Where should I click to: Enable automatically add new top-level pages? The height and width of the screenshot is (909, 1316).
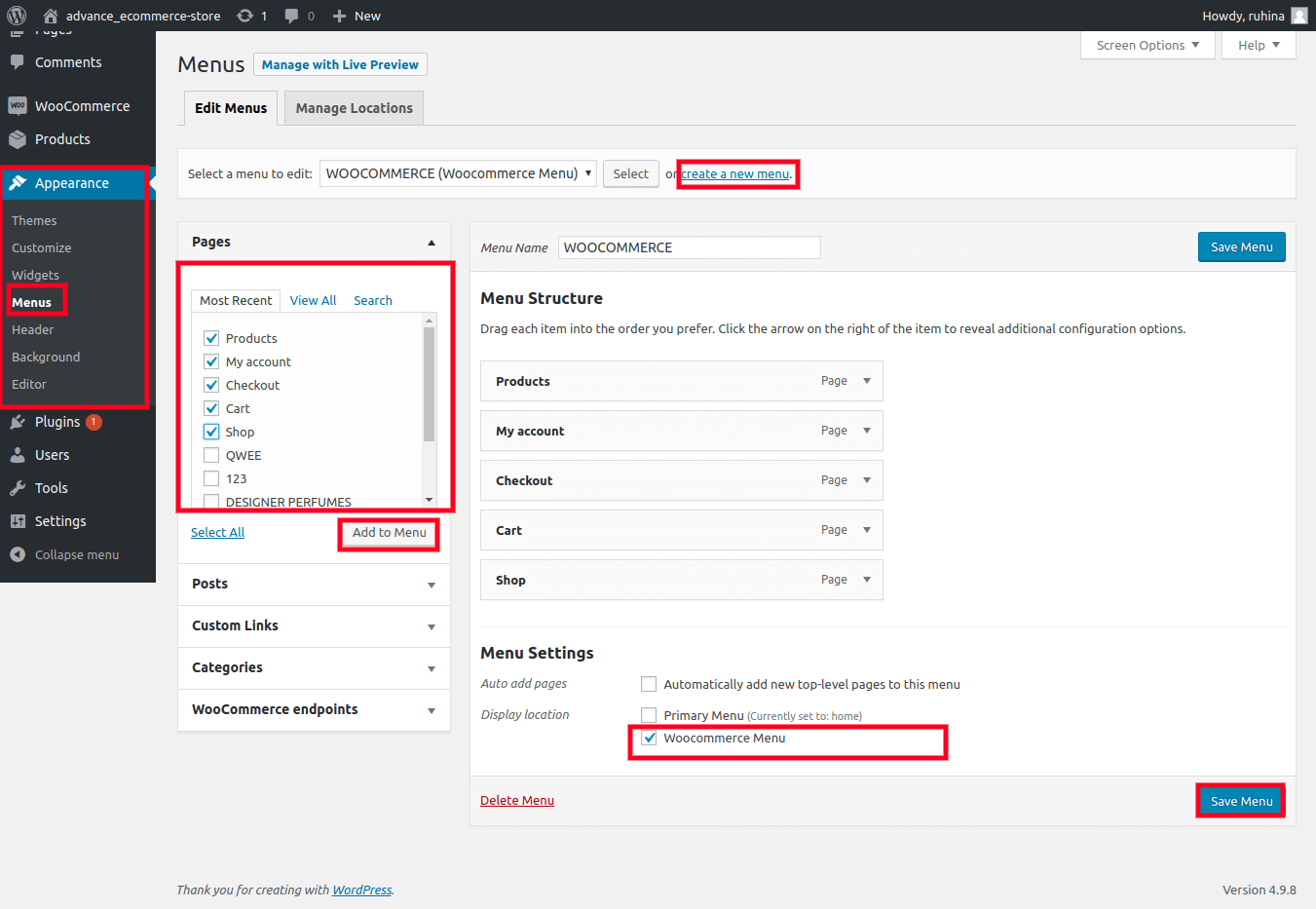point(649,684)
